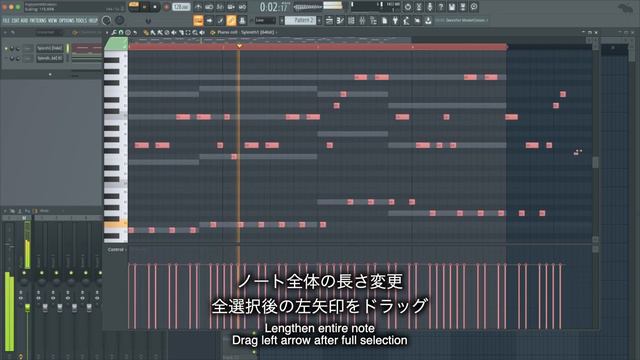Open the ADD menu

[x=24, y=20]
